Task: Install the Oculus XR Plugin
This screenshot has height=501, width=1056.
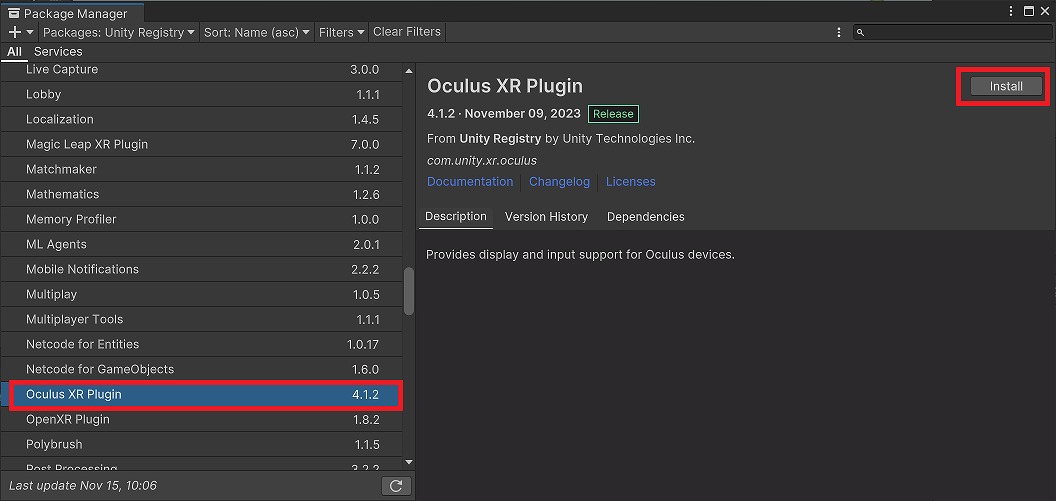Action: pyautogui.click(x=1006, y=86)
